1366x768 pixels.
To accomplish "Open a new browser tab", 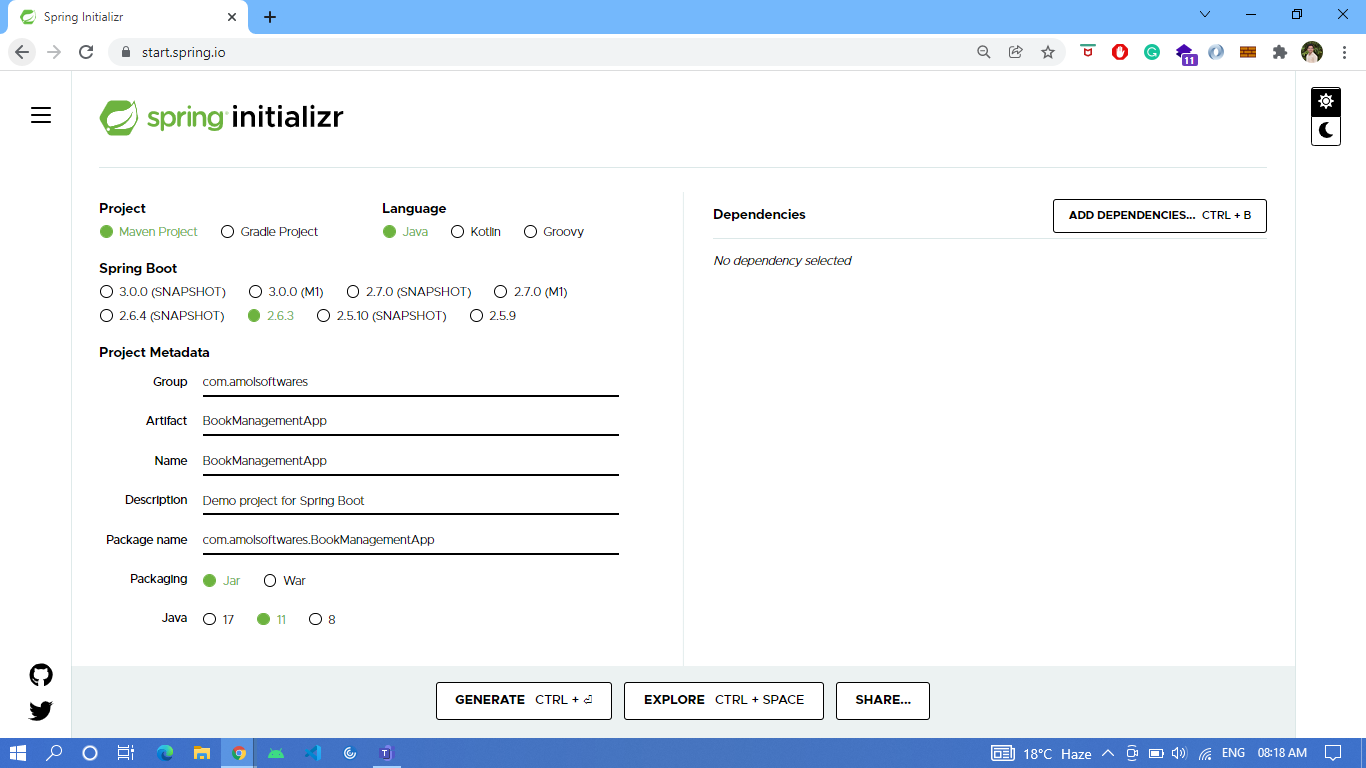I will click(270, 17).
